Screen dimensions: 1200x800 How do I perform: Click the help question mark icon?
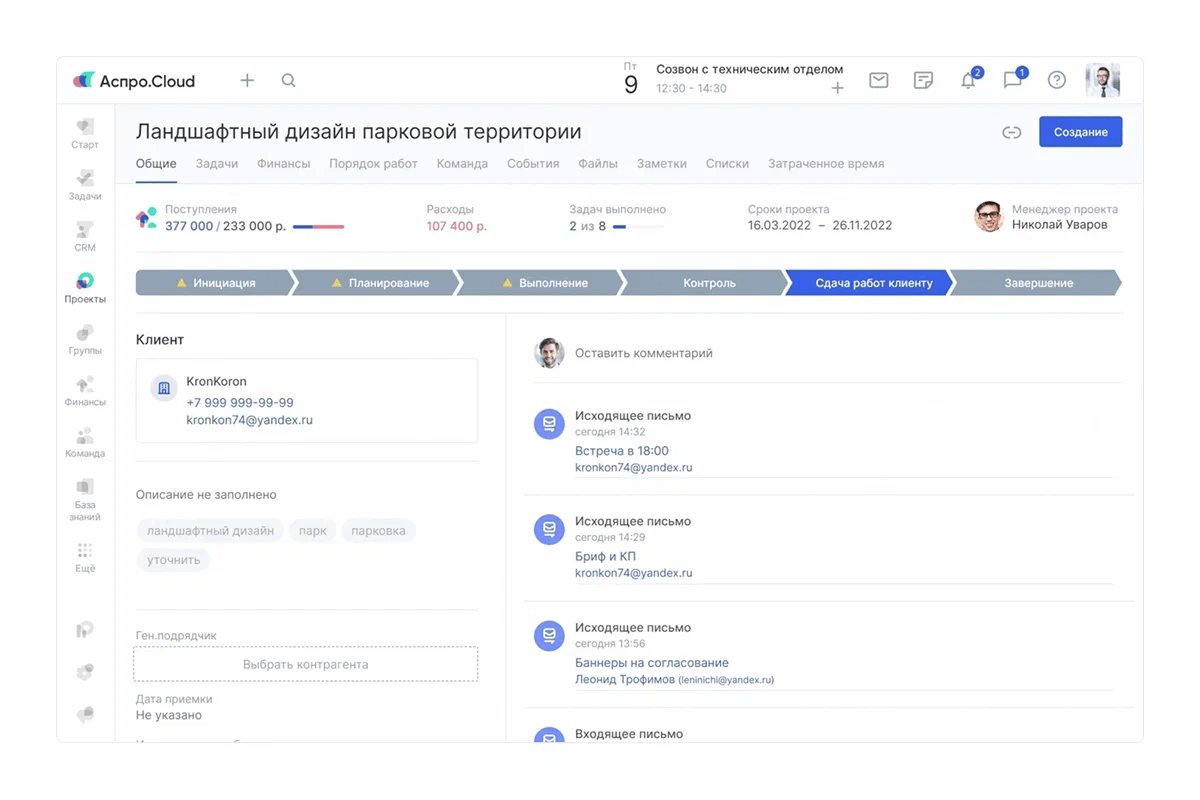click(x=1056, y=81)
